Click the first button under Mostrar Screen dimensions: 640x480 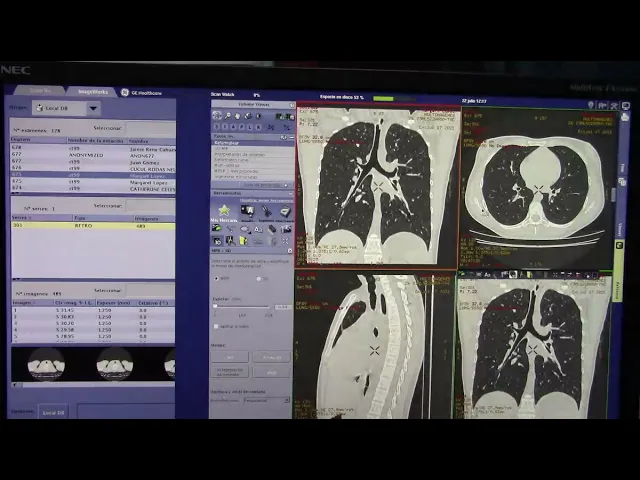(230, 357)
